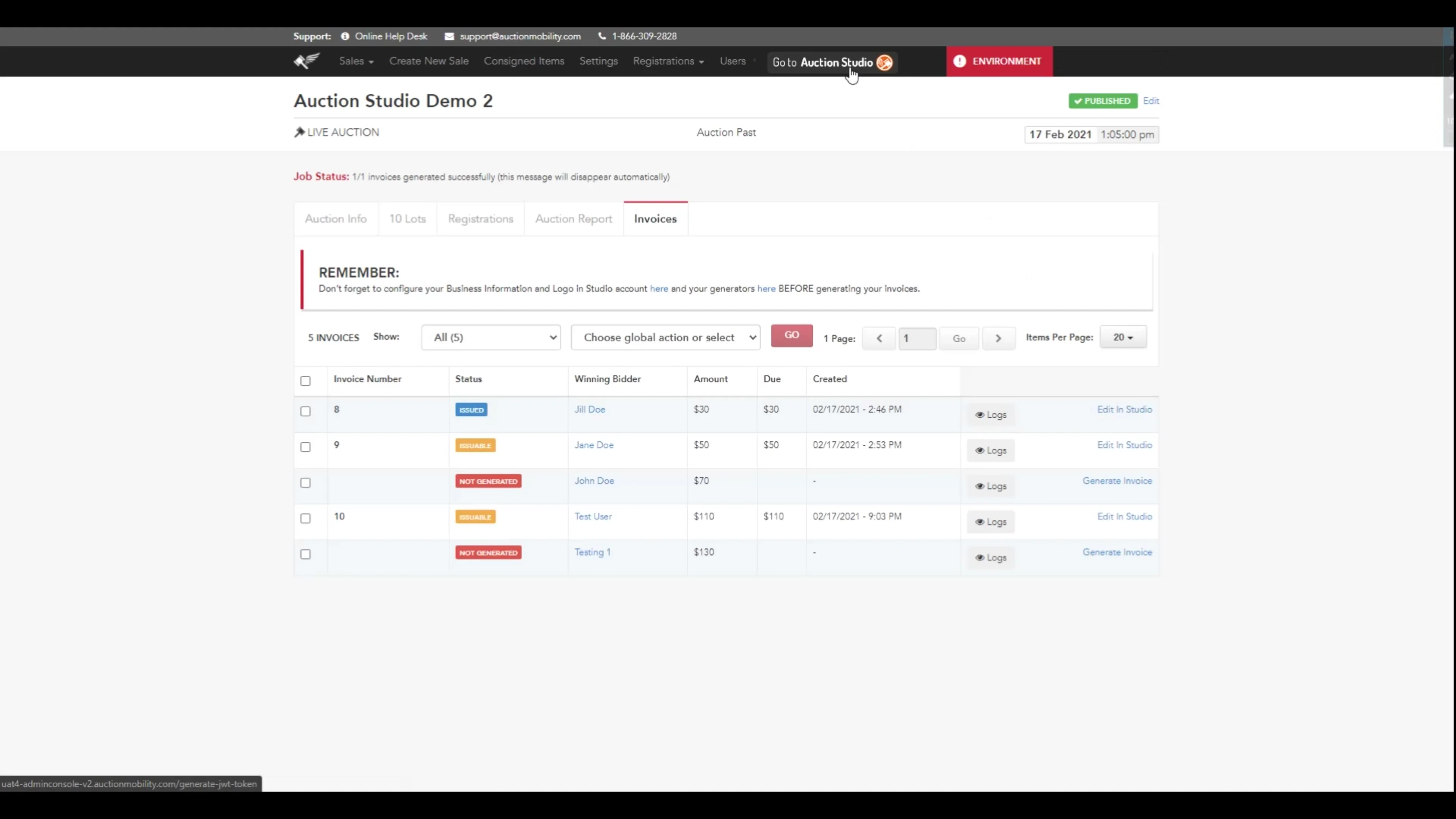
Task: Open the Show filter All (5) dropdown
Action: [x=491, y=337]
